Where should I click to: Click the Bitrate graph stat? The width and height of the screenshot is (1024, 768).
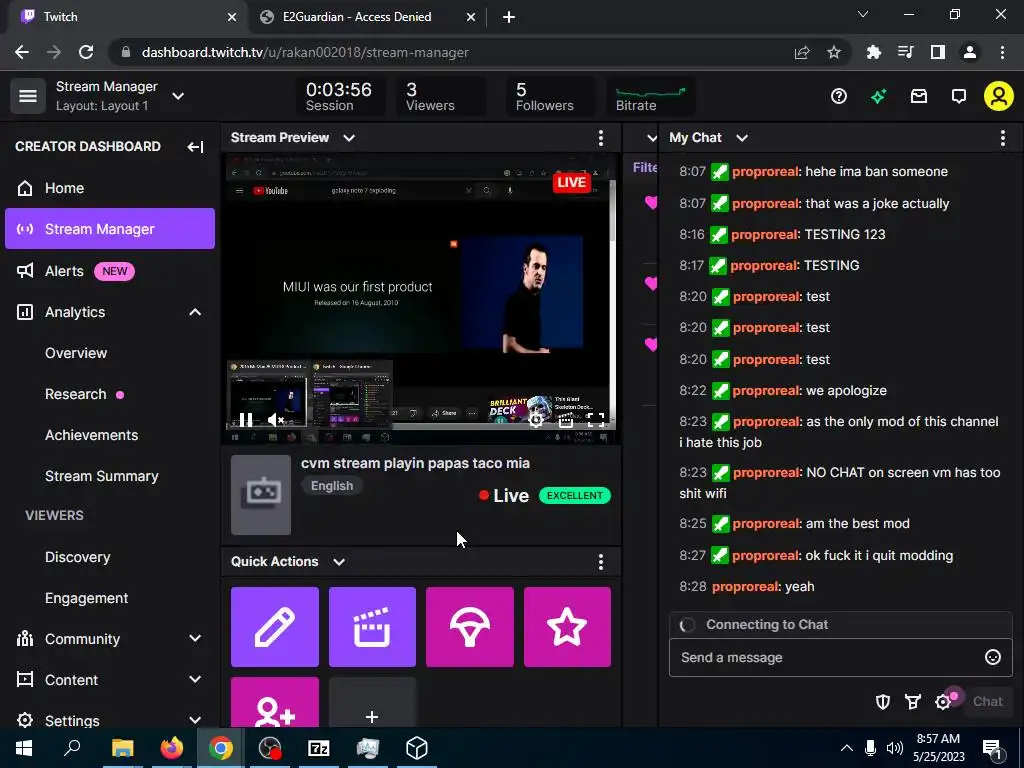coord(650,97)
